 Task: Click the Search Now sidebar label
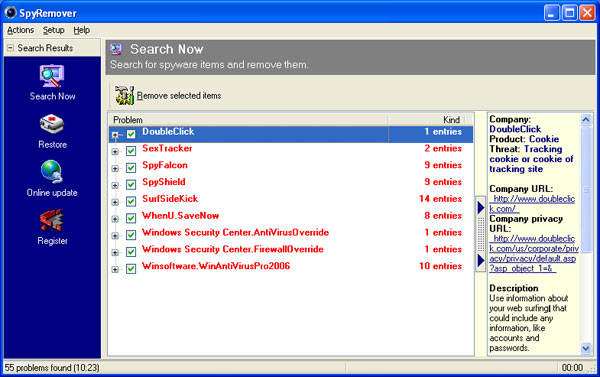(x=52, y=96)
